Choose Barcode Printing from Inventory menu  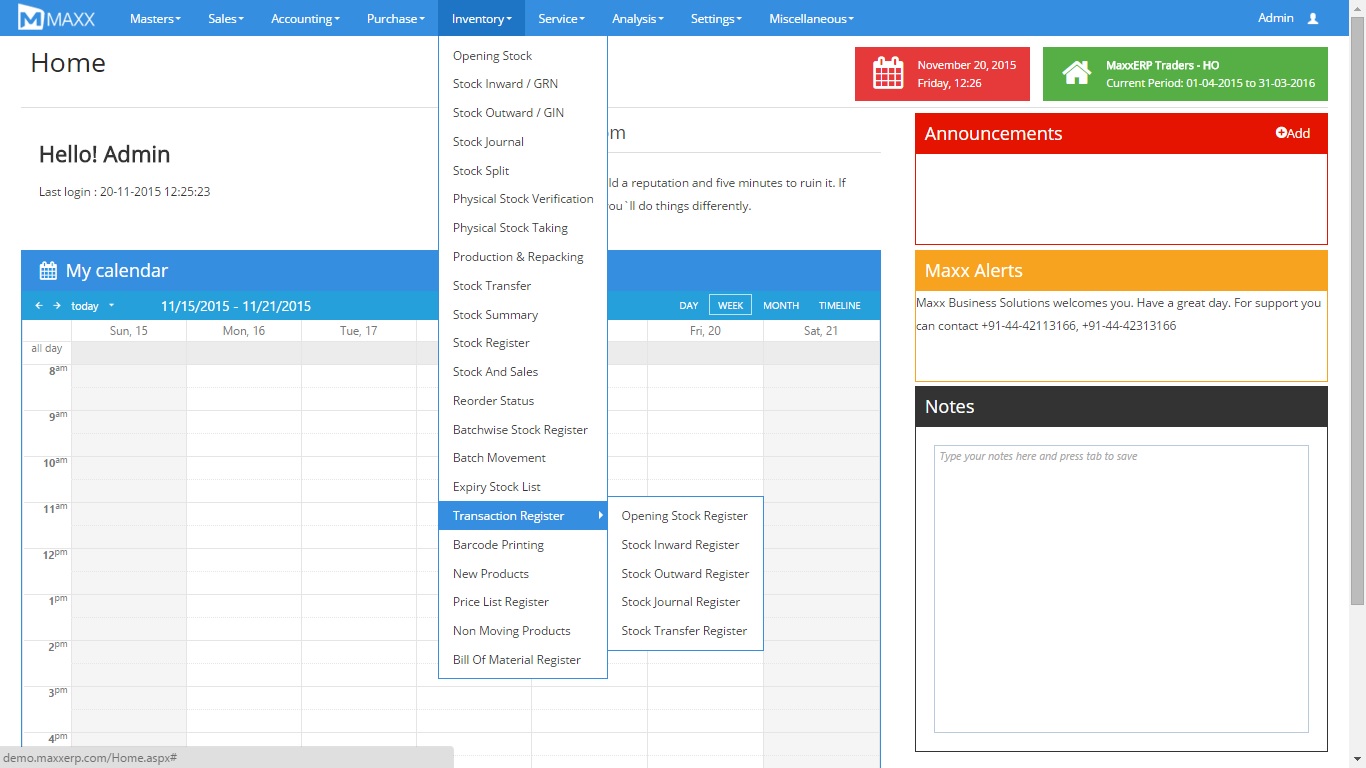tap(498, 545)
